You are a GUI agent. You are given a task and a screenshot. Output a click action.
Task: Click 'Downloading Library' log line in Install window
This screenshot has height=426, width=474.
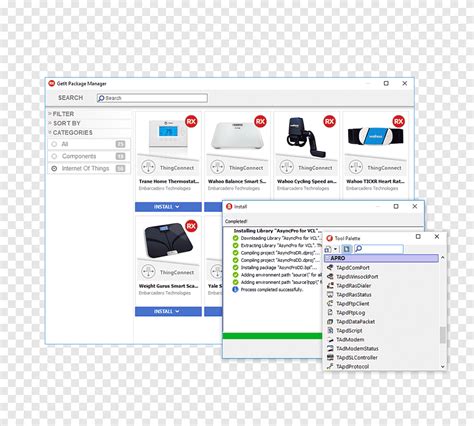[281, 238]
